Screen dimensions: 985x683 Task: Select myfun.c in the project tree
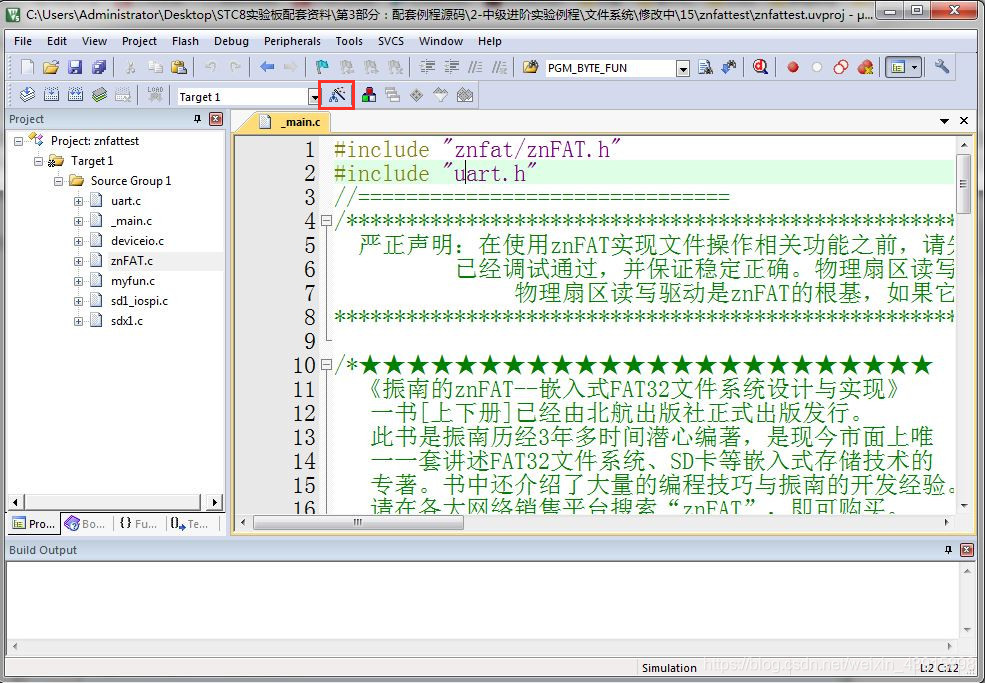point(133,281)
